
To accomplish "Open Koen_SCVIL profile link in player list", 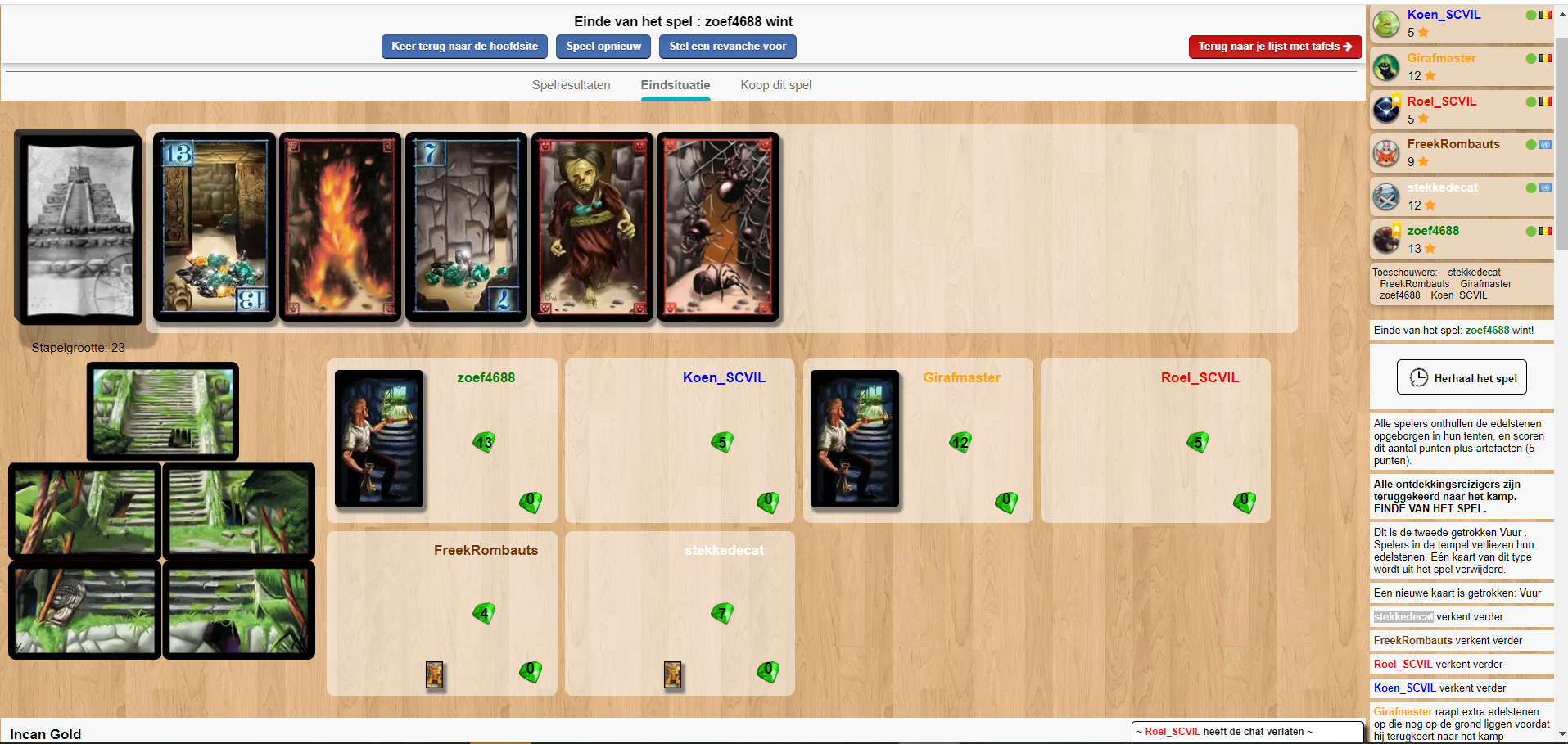I will [x=1444, y=15].
